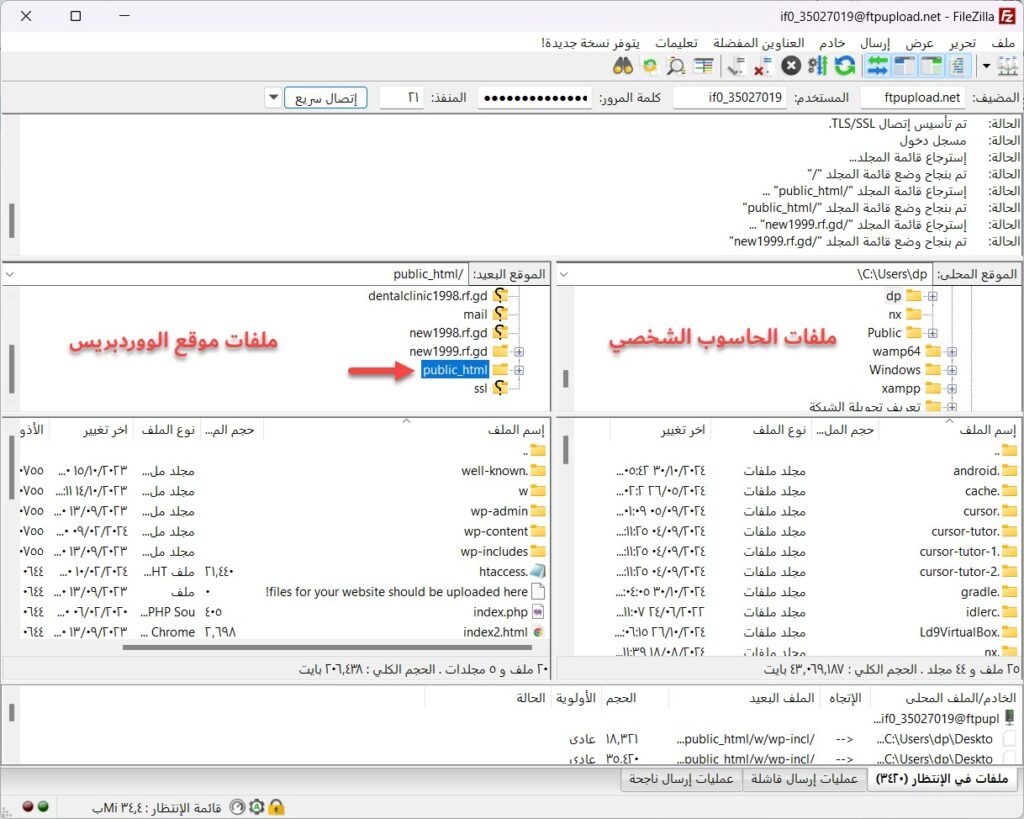Open the خادم menu

[x=832, y=42]
